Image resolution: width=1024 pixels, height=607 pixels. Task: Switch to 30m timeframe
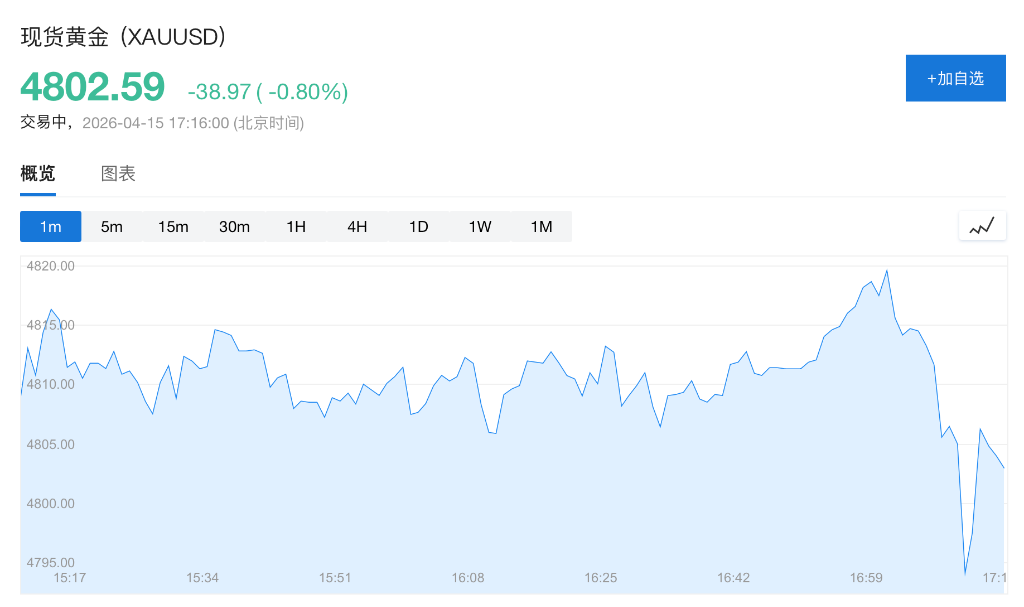tap(234, 227)
